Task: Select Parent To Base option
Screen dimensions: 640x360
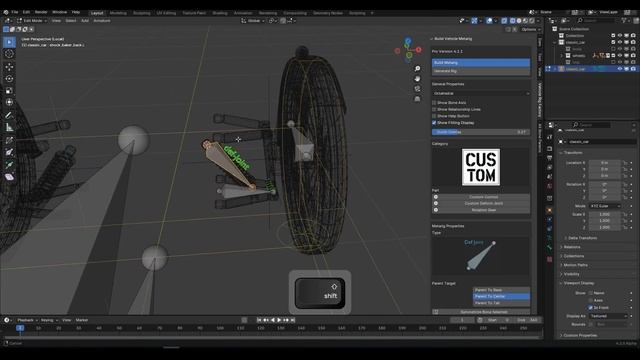Action: [x=502, y=290]
